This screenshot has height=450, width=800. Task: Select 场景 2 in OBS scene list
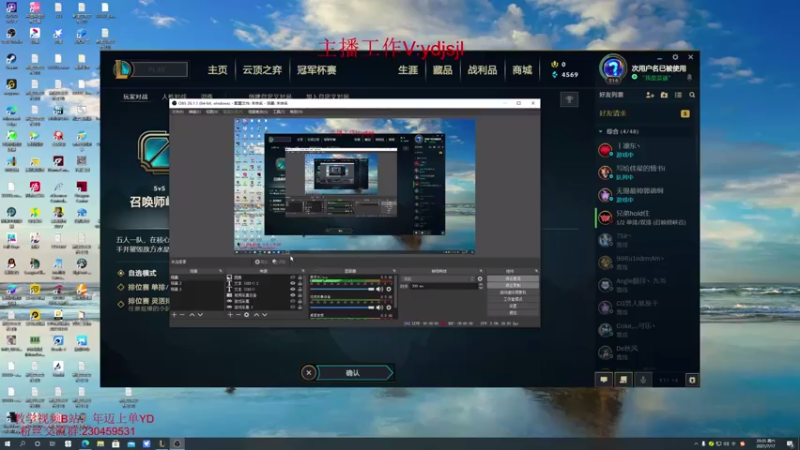(196, 283)
